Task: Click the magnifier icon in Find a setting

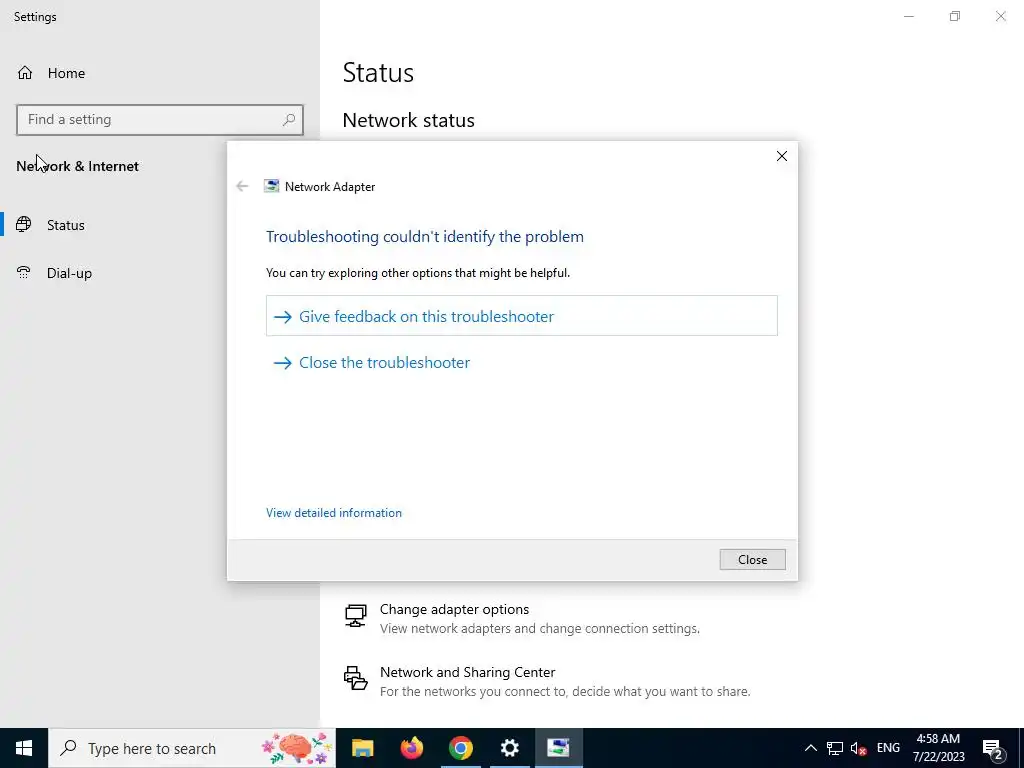Action: point(289,120)
